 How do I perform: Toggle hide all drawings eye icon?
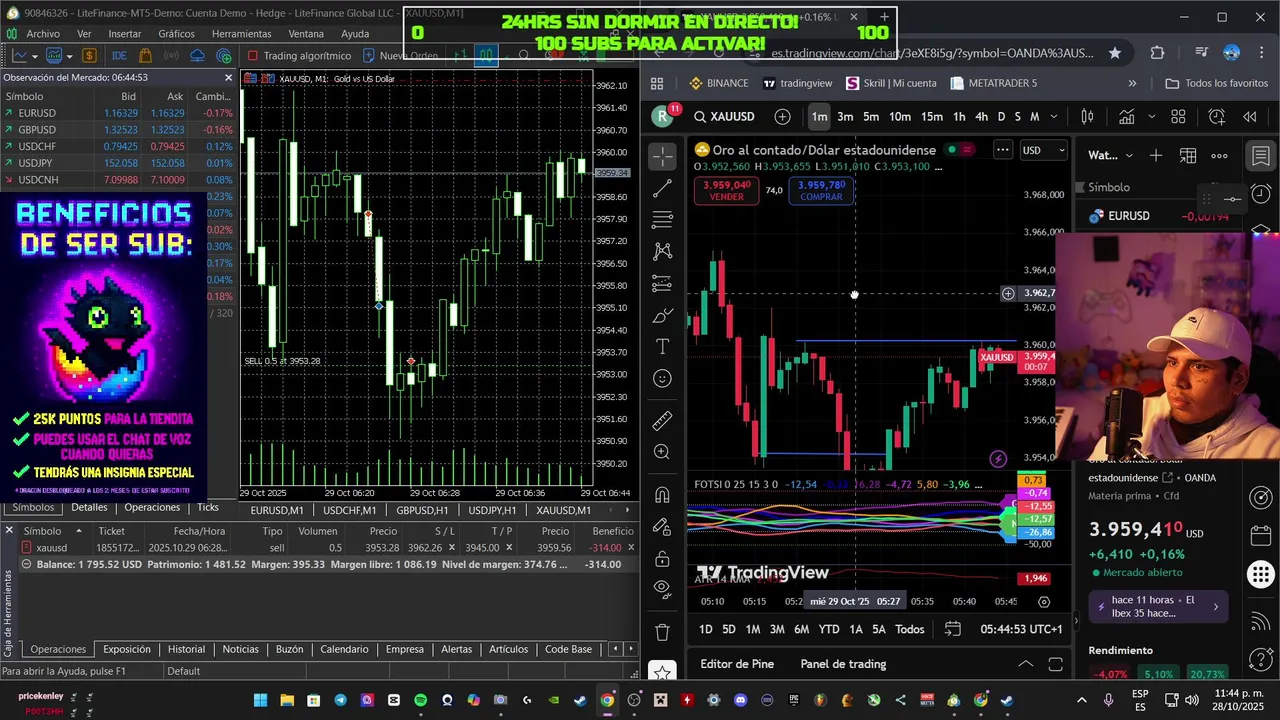(662, 589)
